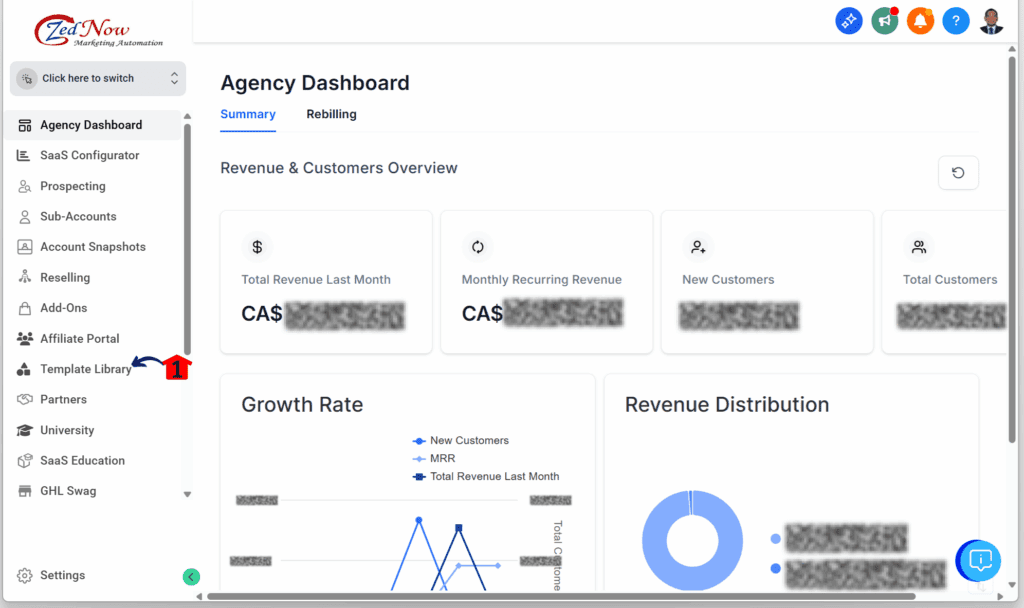The height and width of the screenshot is (608, 1024).
Task: Open the Click here to switch dropdown
Action: tap(98, 78)
